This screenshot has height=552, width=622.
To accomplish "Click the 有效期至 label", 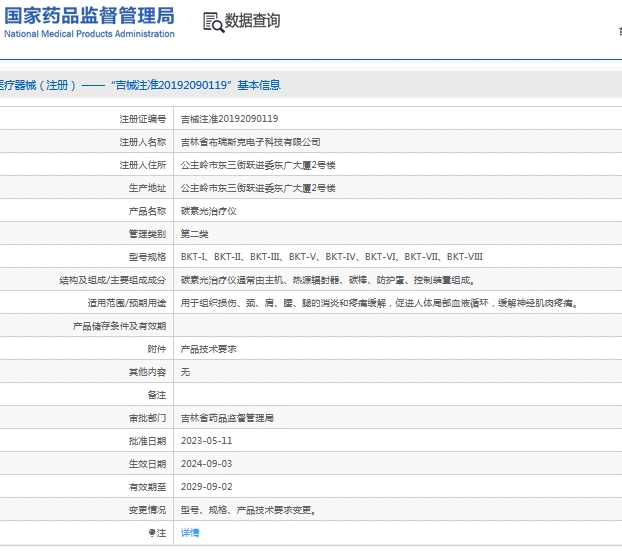I will click(147, 487).
